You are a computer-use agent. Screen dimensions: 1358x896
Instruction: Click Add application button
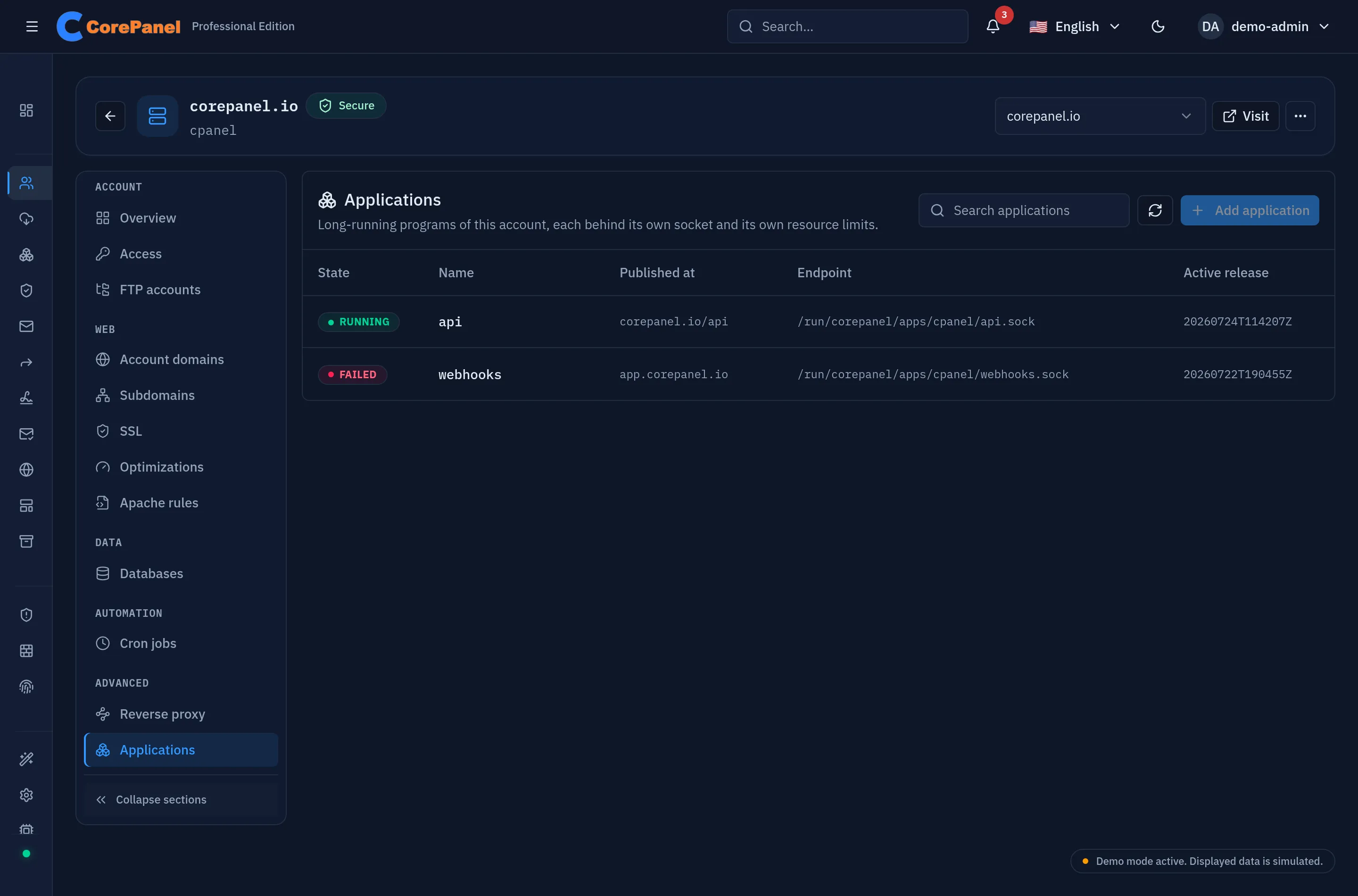(x=1250, y=210)
